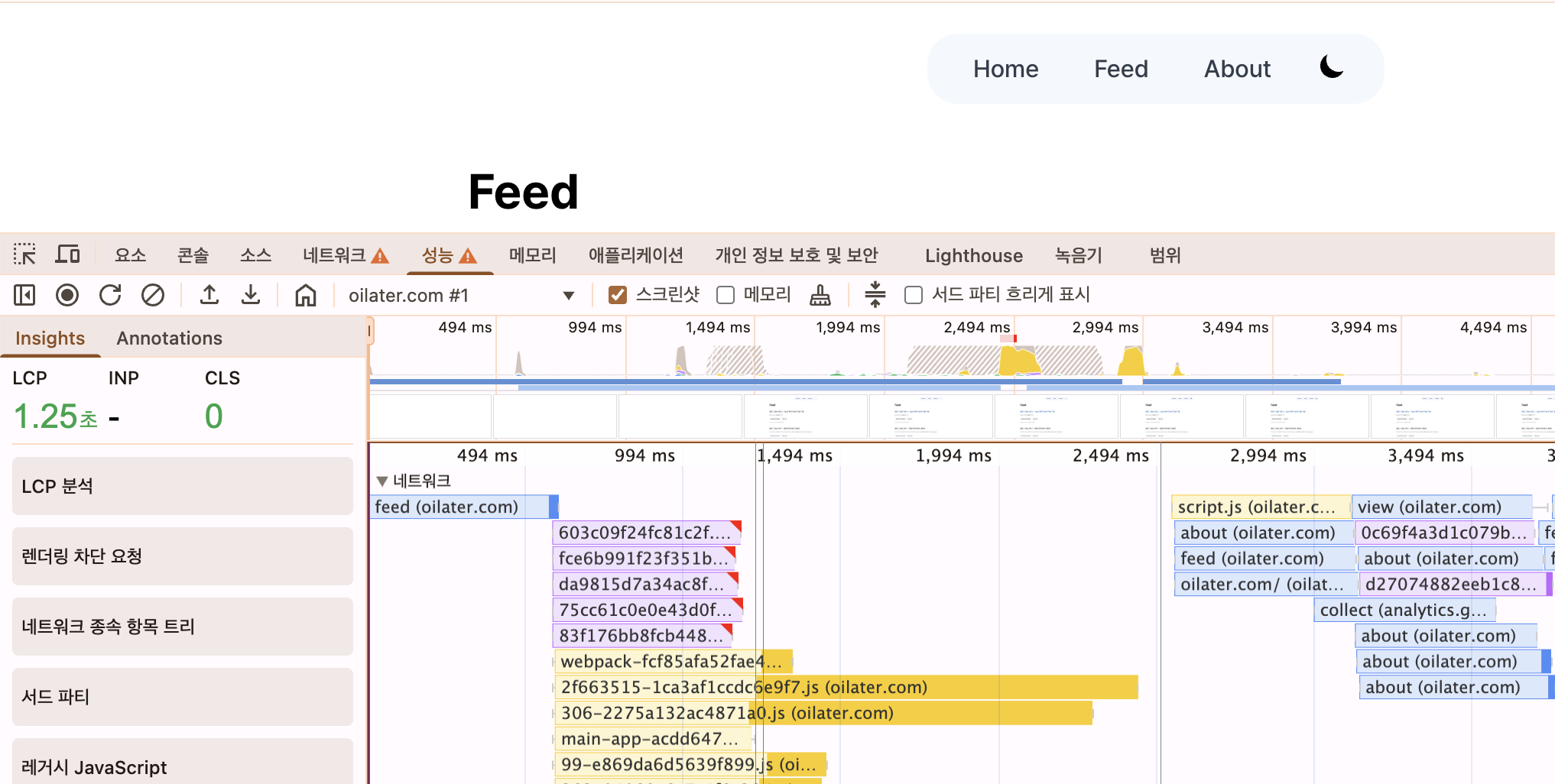The height and width of the screenshot is (784, 1555).
Task: Enable 서드 파티 흐리게 표시 checkbox
Action: coord(914,295)
